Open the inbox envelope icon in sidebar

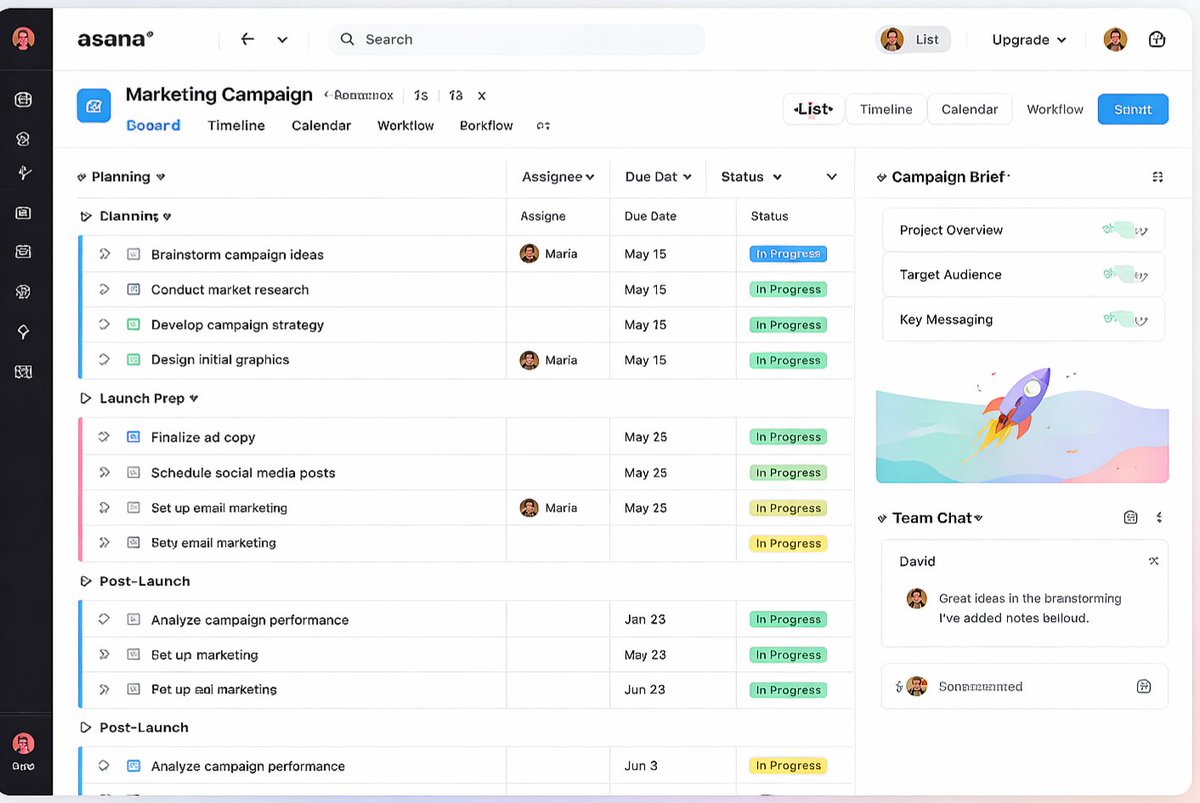[24, 252]
